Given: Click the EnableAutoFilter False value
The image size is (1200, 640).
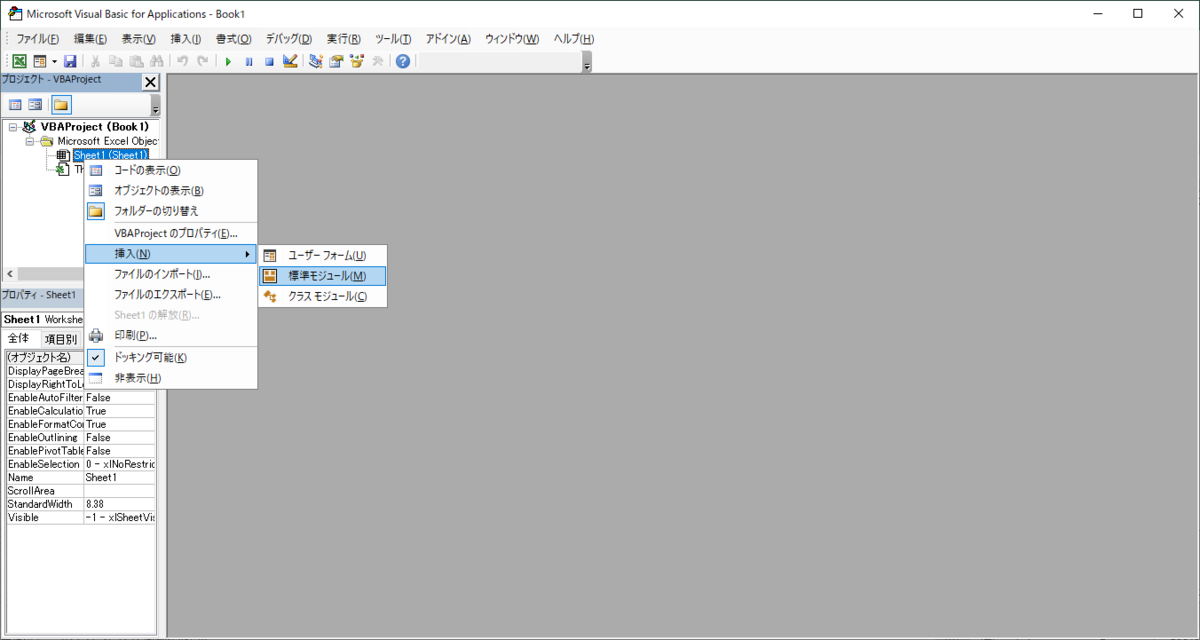Looking at the screenshot, I should coord(120,397).
